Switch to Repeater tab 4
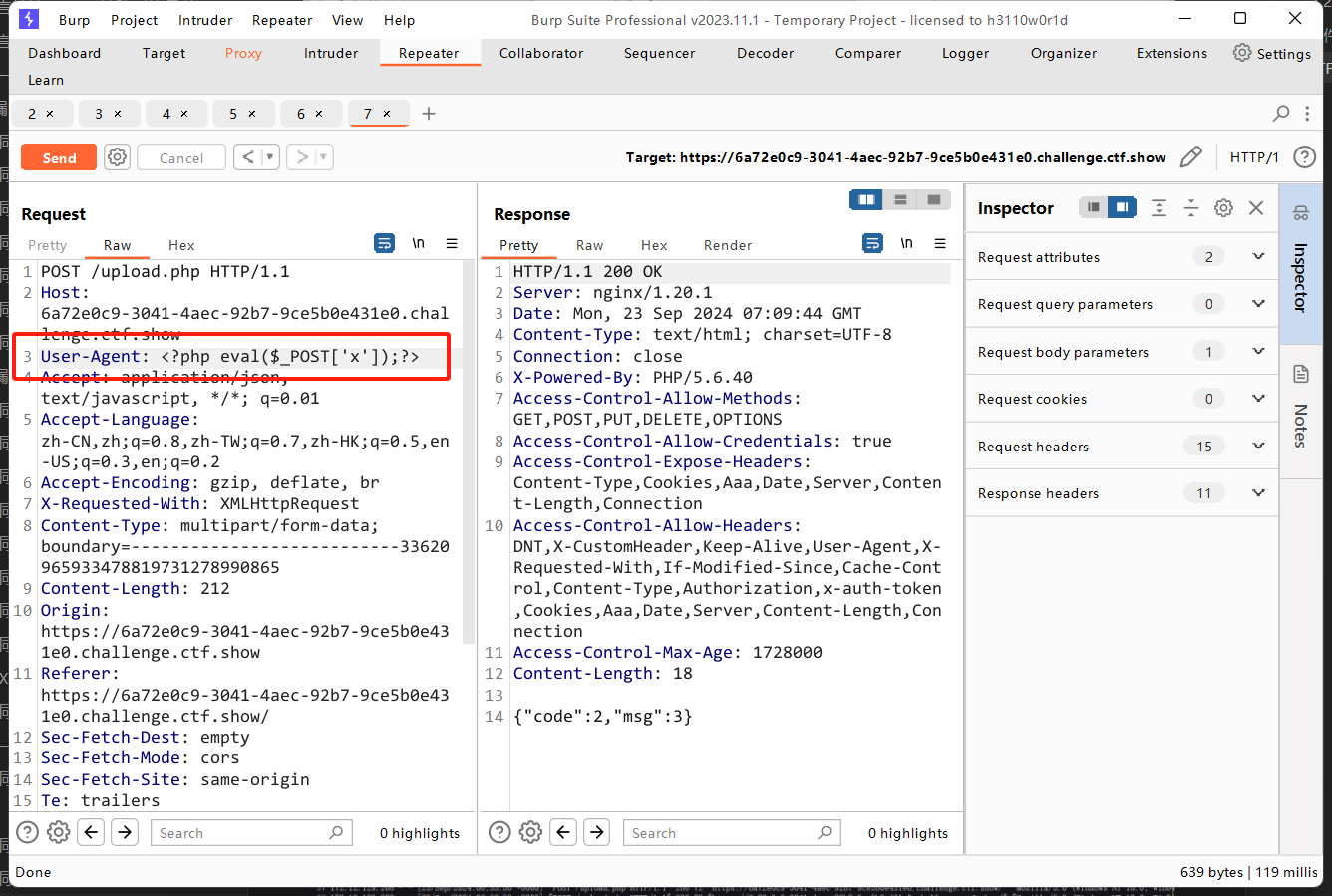The width and height of the screenshot is (1332, 896). [166, 114]
